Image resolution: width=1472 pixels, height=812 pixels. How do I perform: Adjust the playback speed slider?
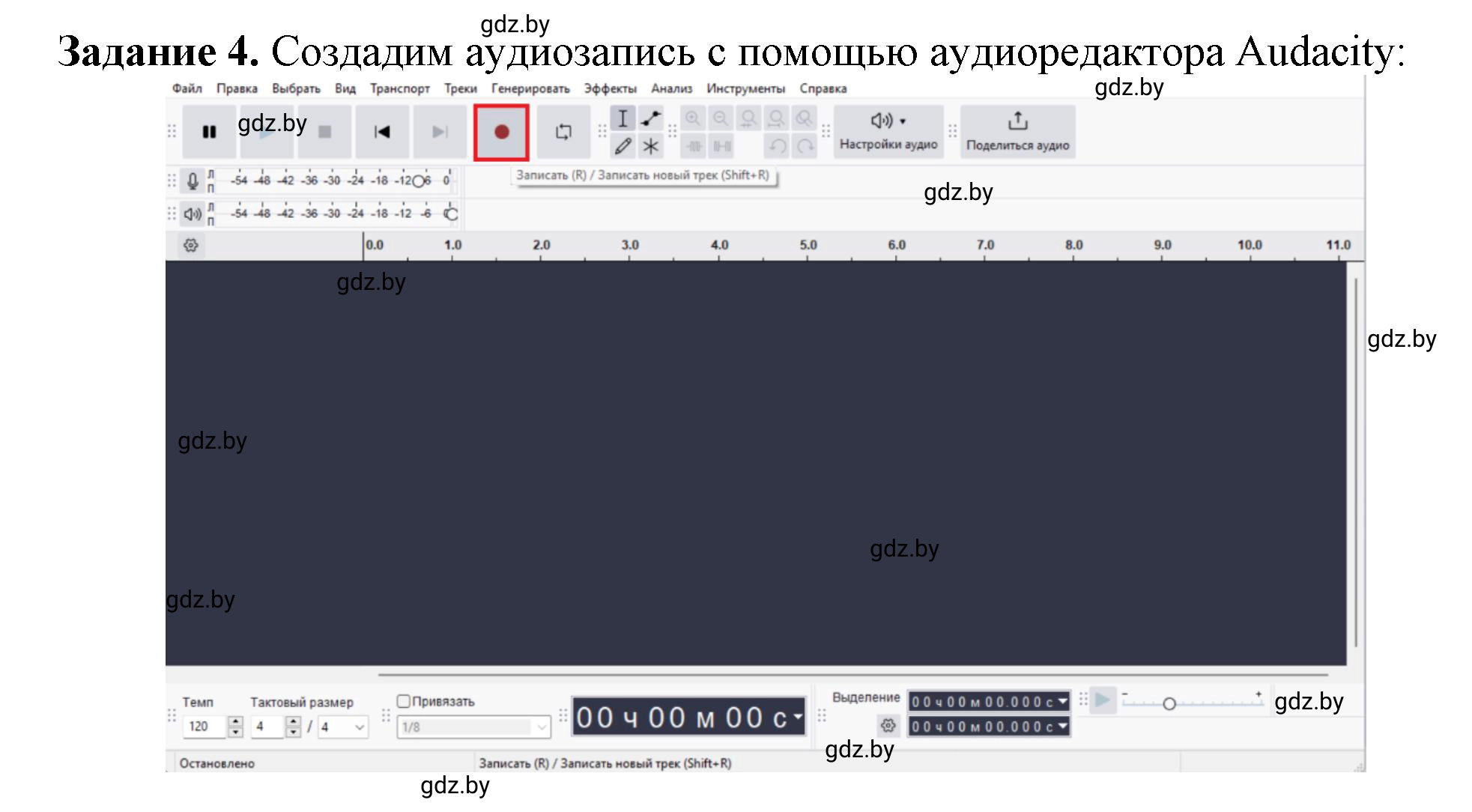(x=1192, y=703)
